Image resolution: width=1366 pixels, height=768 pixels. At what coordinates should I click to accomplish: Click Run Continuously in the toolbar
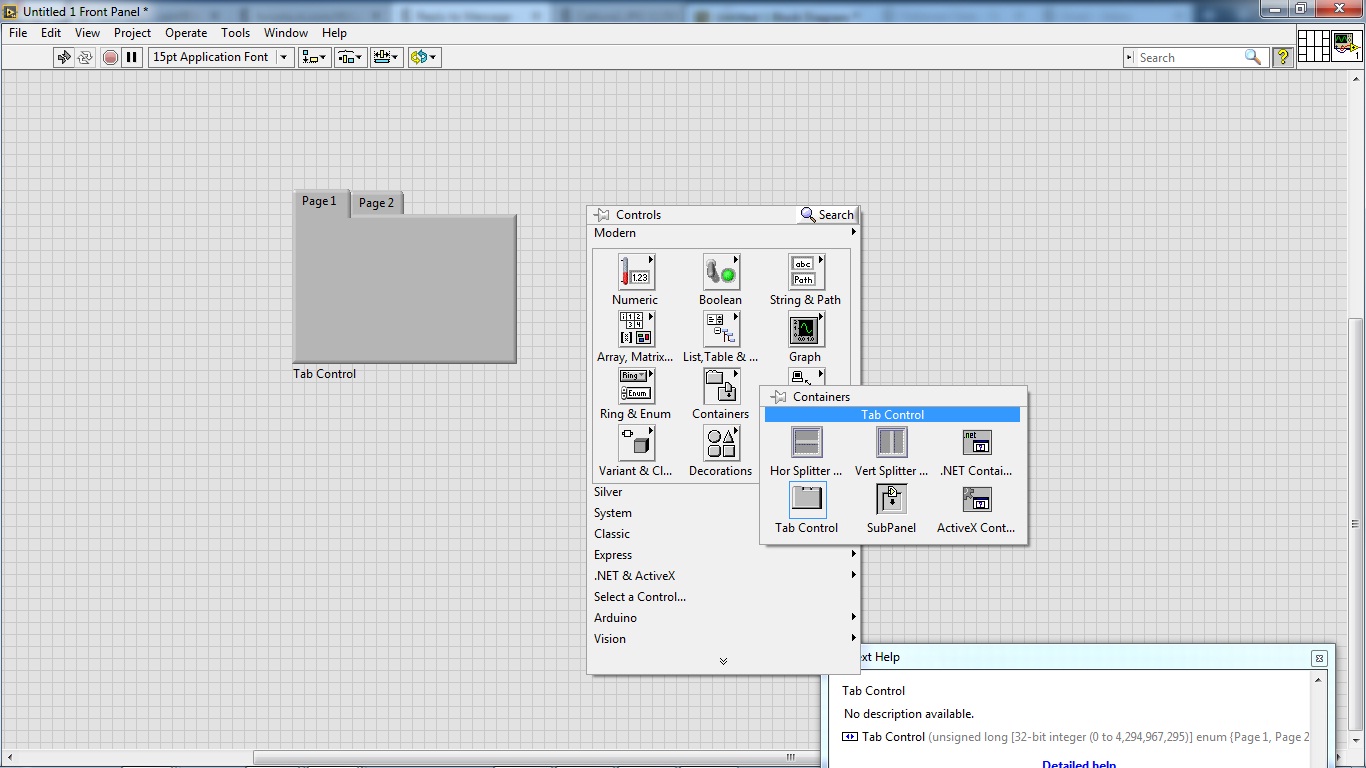(85, 57)
